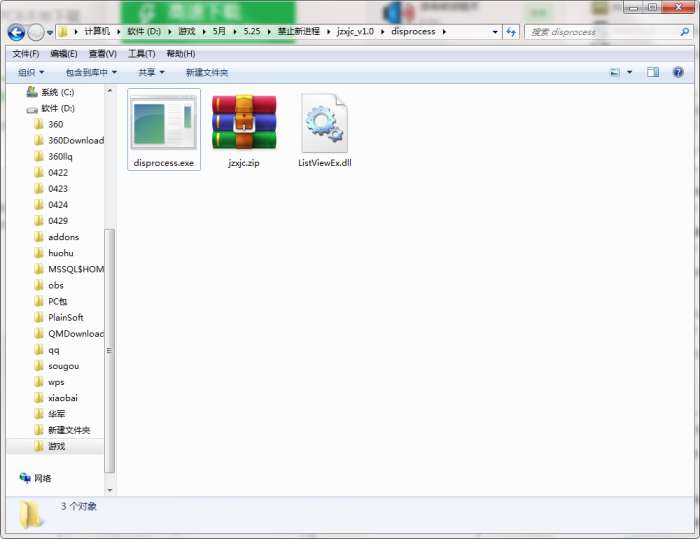Click the refresh button beside address bar
This screenshot has width=700, height=539.
click(x=511, y=32)
